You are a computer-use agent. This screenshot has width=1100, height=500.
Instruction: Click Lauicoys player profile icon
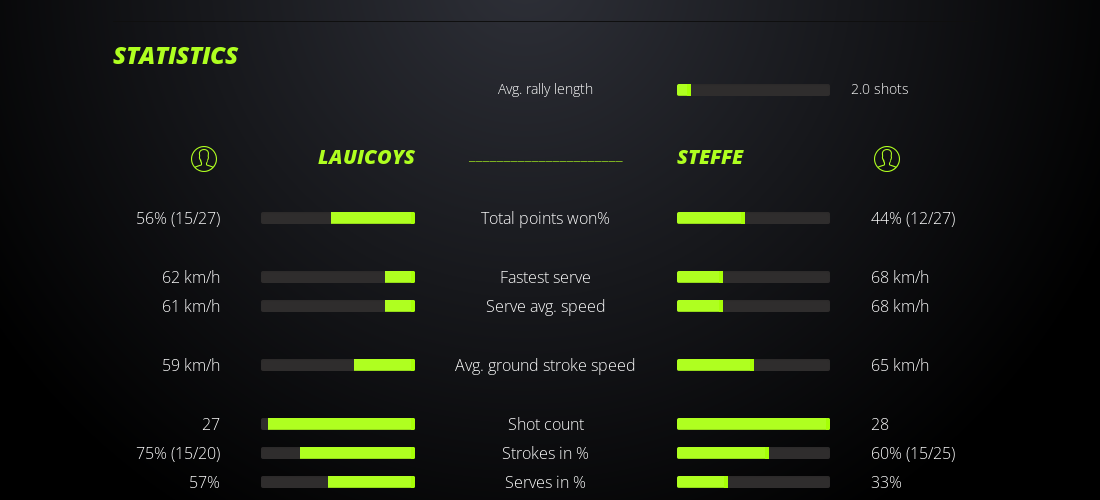(x=204, y=158)
